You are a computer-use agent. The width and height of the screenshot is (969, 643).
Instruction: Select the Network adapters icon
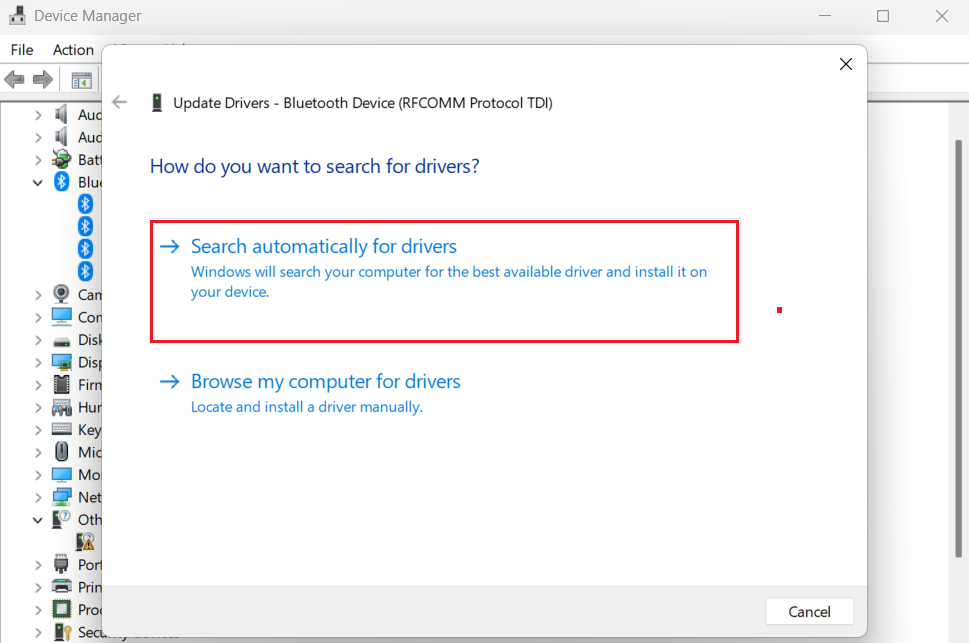[x=61, y=496]
